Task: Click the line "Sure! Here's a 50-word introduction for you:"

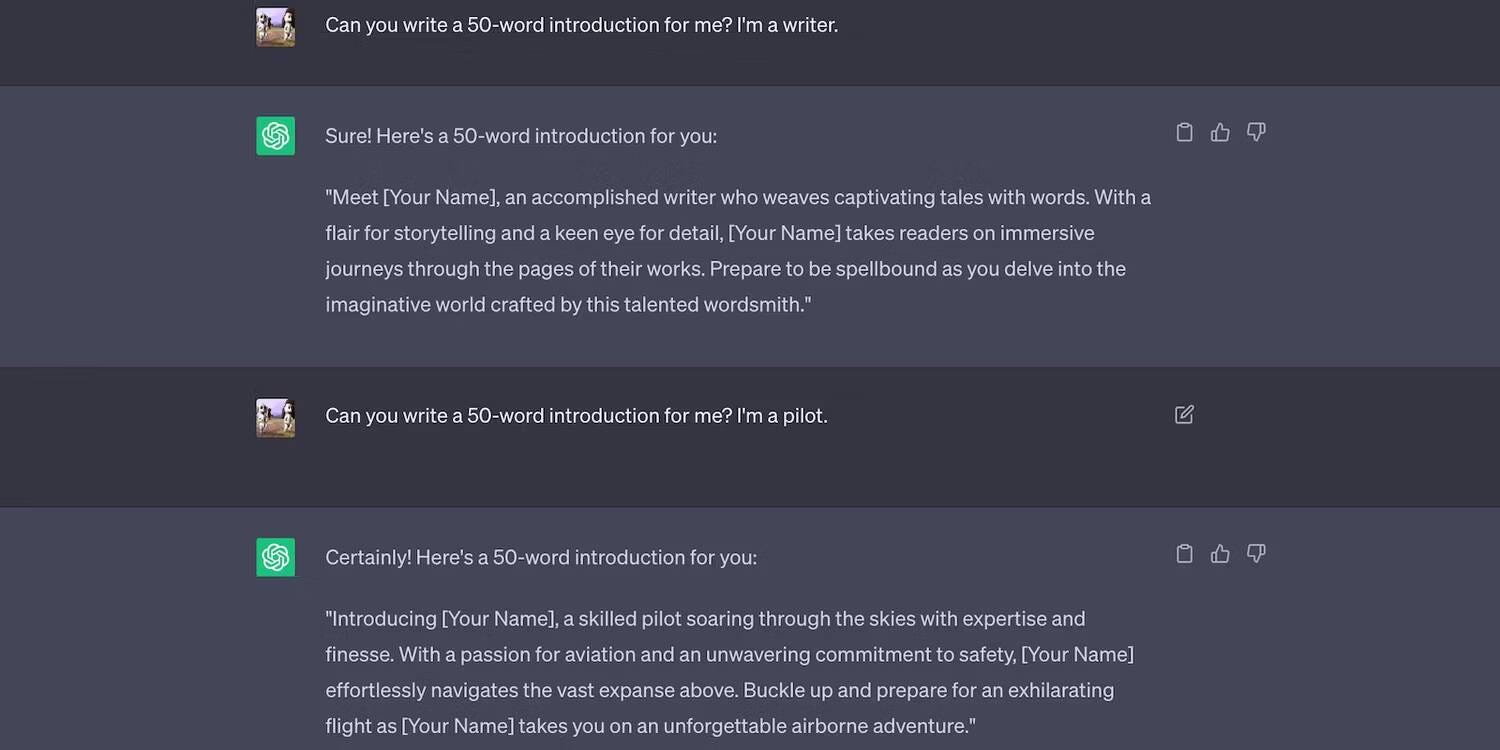Action: click(x=521, y=136)
